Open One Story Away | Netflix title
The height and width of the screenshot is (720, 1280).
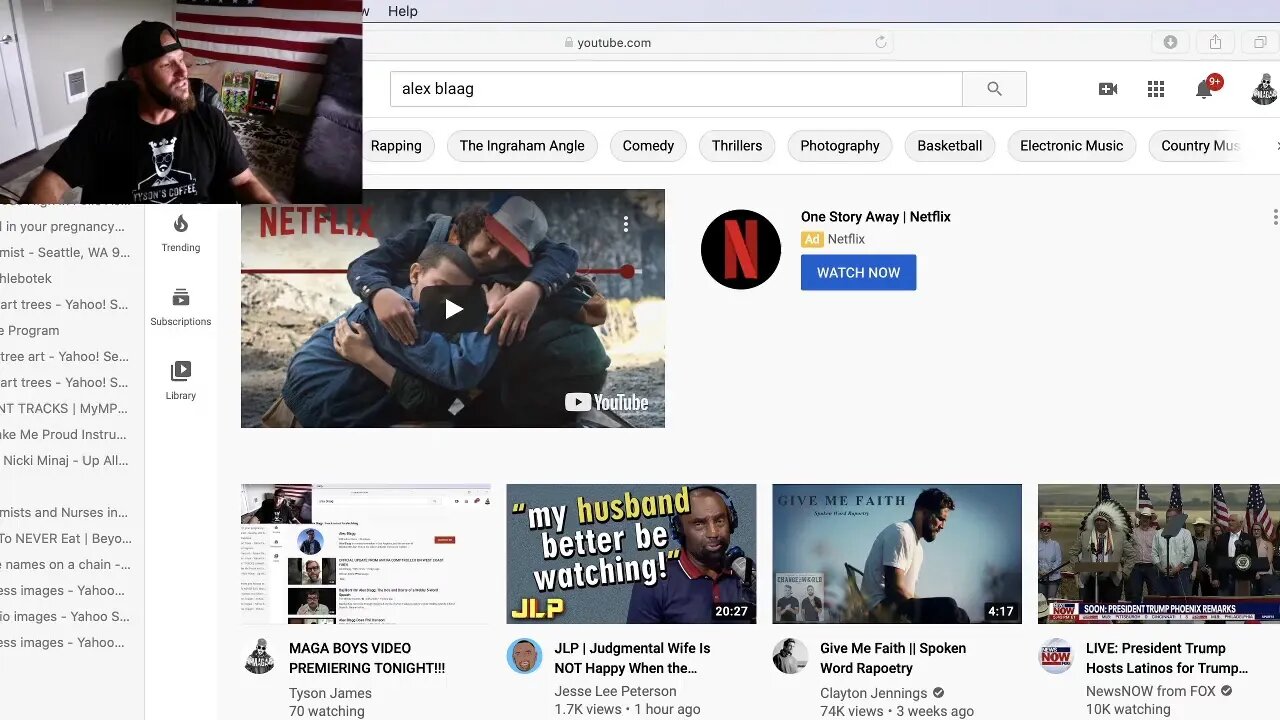[876, 216]
